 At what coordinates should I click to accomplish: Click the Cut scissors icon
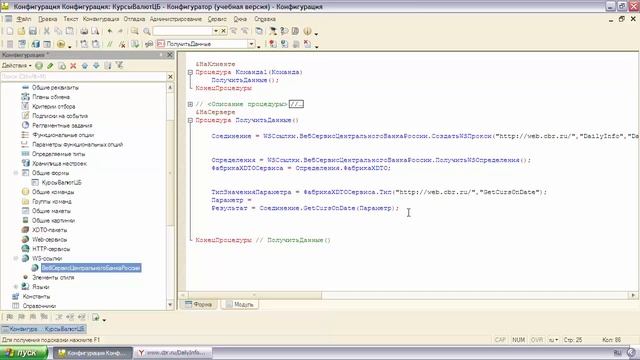pyautogui.click(x=47, y=31)
